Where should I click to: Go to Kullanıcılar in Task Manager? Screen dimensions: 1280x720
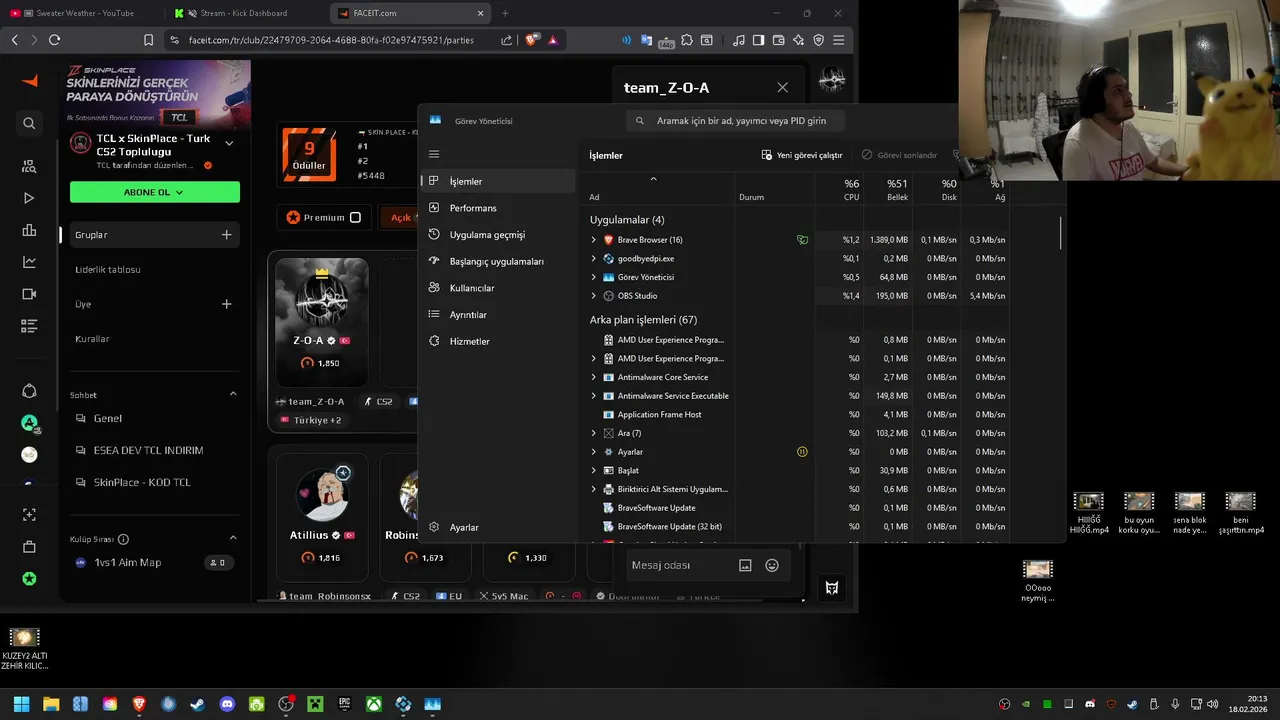coord(498,288)
